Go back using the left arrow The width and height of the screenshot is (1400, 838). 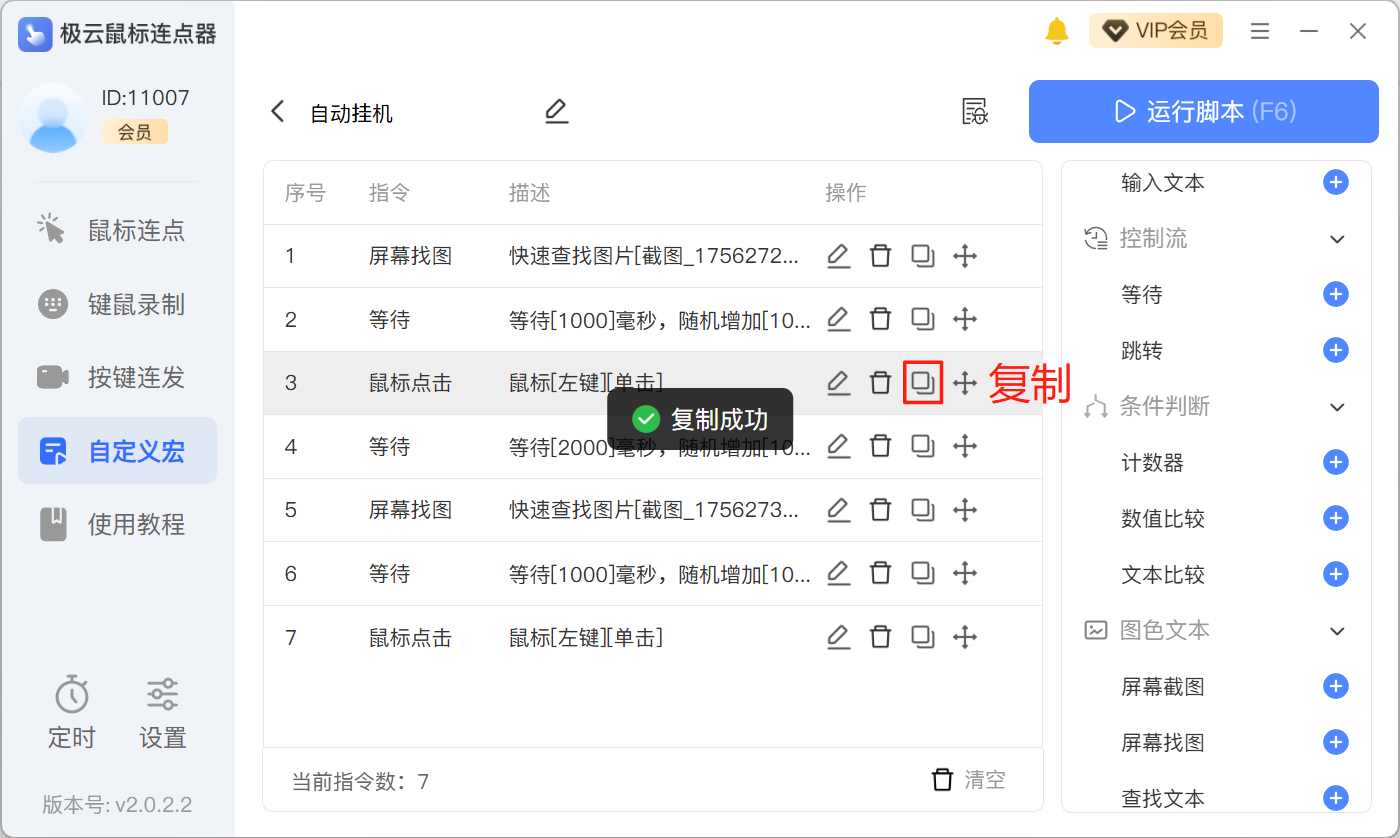point(278,112)
